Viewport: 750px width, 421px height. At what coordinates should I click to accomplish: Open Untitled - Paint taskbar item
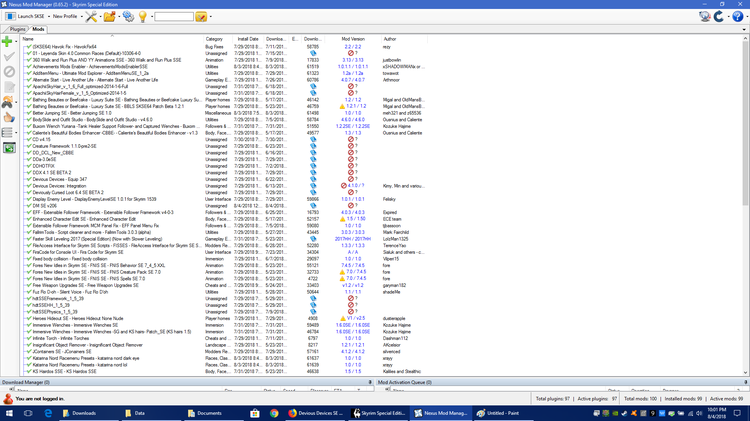[x=502, y=413]
